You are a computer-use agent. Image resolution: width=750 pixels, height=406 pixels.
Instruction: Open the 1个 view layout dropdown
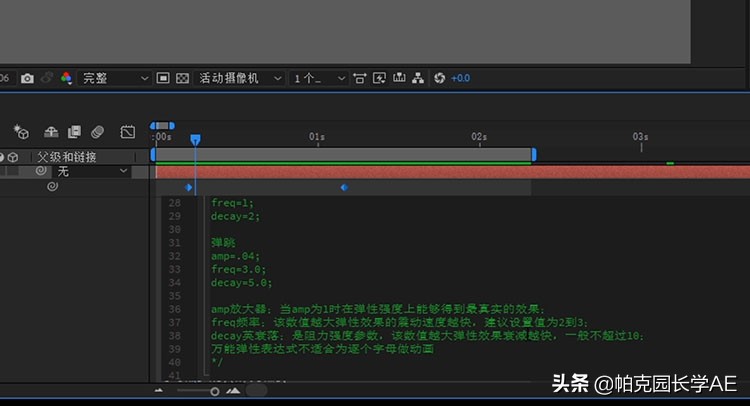pos(319,78)
